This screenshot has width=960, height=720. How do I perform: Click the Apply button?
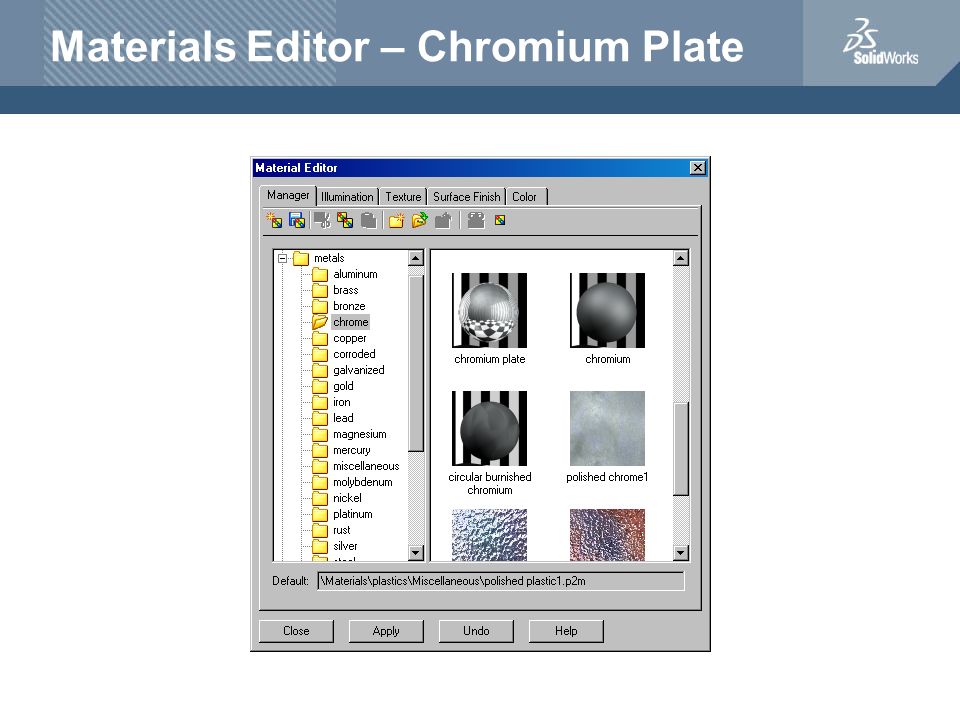click(386, 631)
